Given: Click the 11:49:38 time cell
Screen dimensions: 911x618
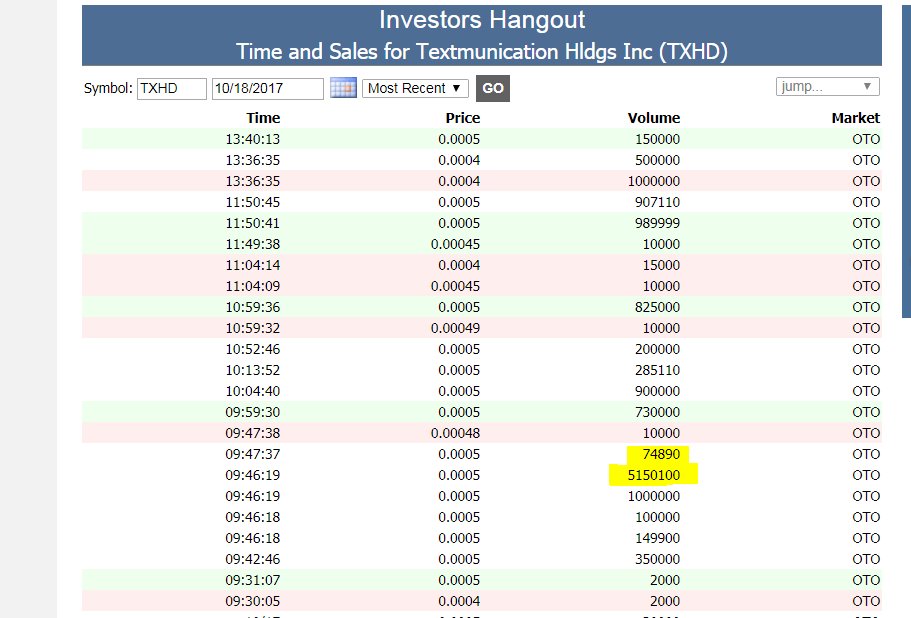Looking at the screenshot, I should click(253, 244).
